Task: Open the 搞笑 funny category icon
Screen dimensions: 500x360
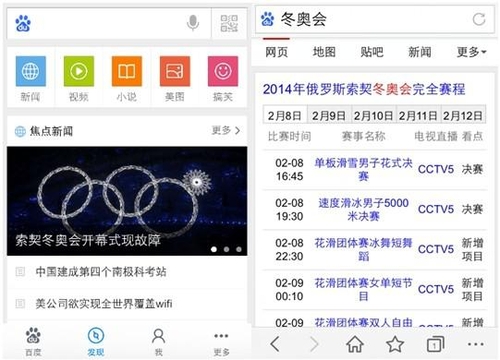Action: 223,71
